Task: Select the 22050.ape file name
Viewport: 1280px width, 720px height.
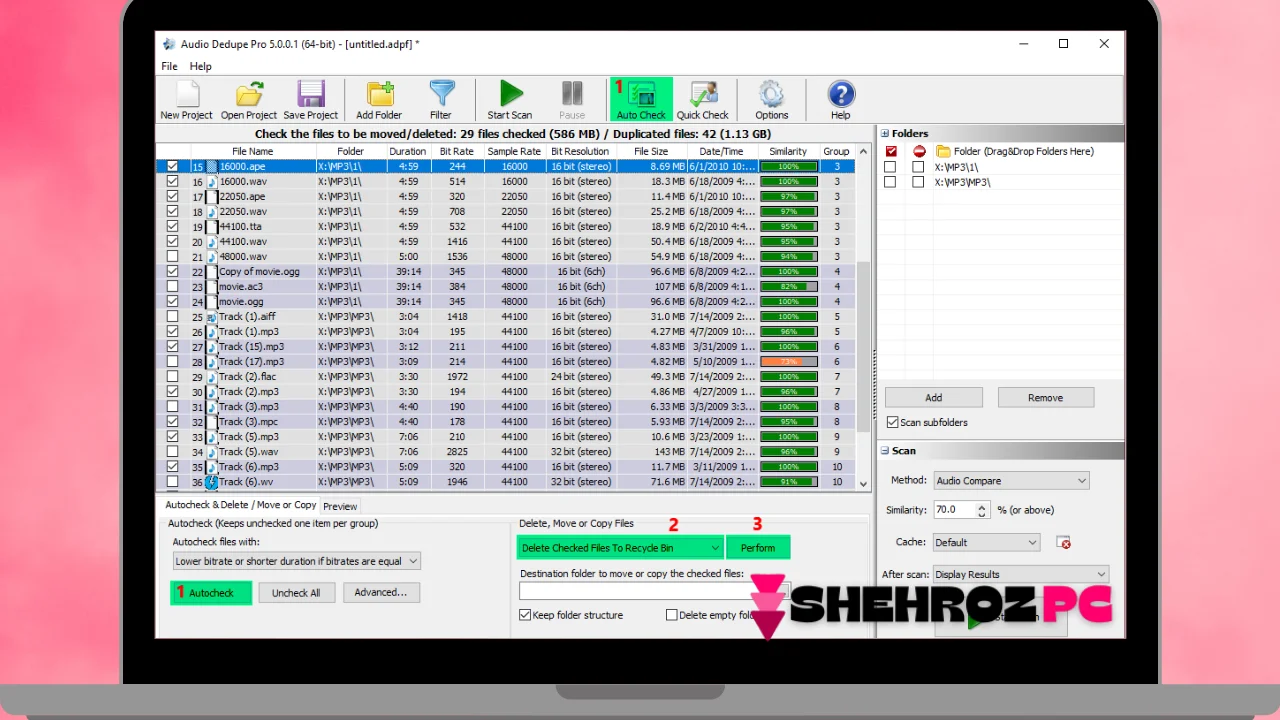Action: pyautogui.click(x=242, y=197)
